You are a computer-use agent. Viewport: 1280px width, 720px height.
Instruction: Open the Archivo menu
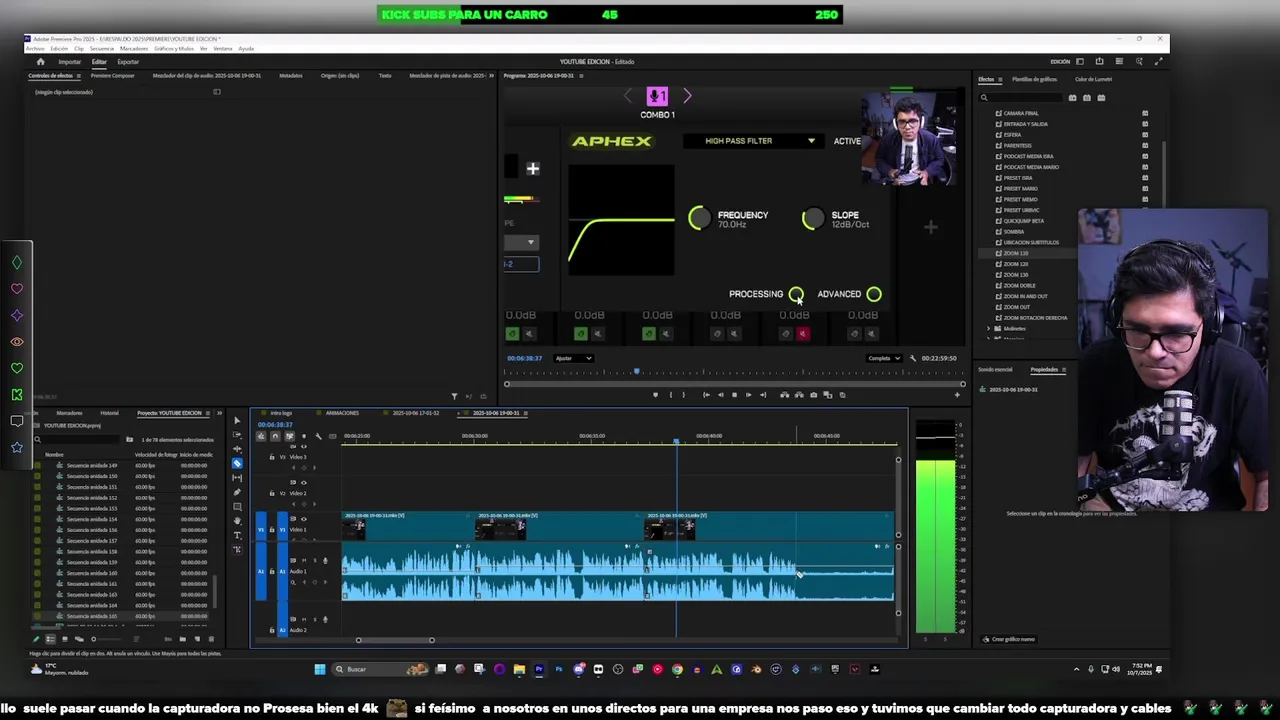coord(35,49)
